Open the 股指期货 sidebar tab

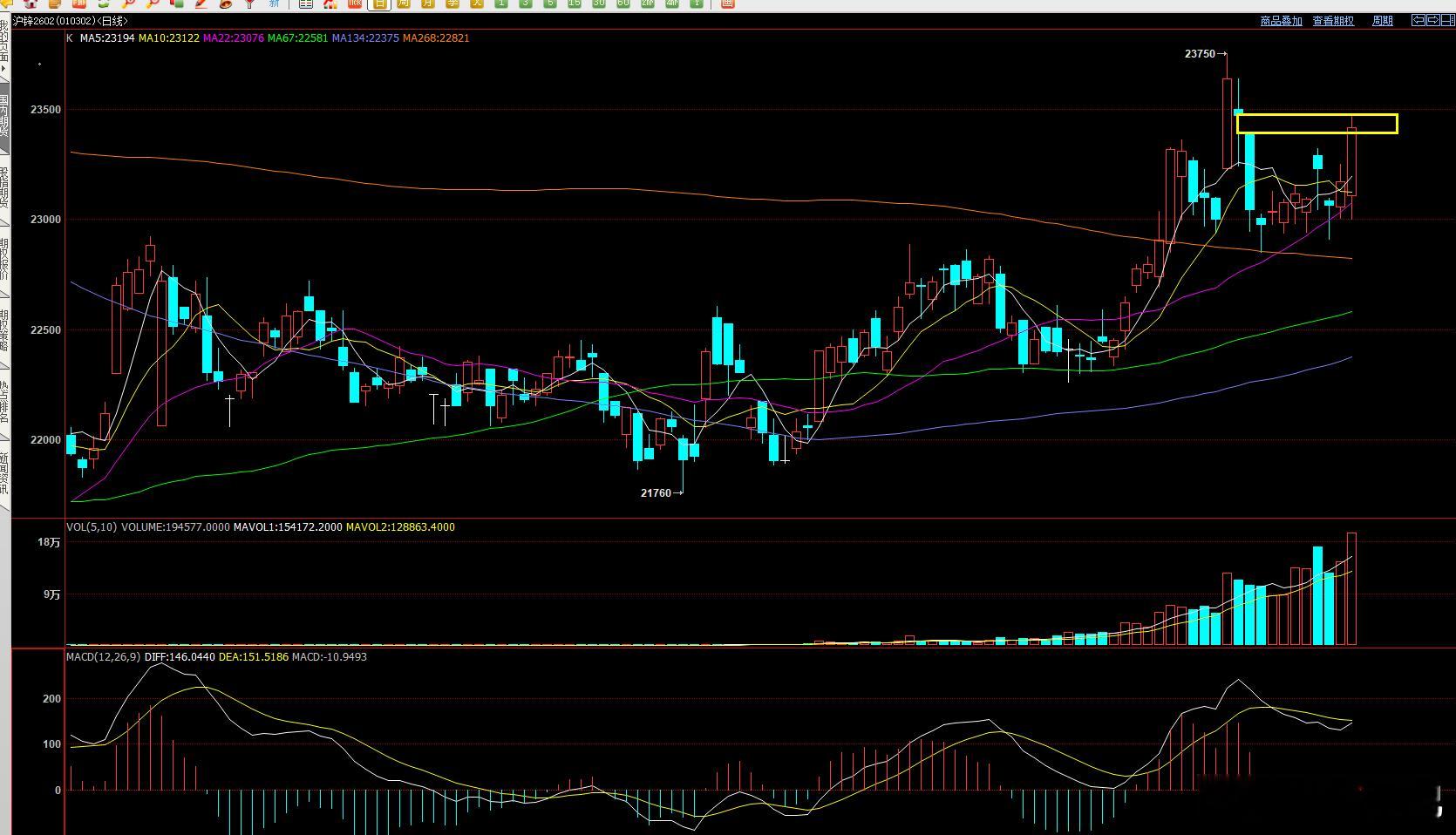coord(4,189)
